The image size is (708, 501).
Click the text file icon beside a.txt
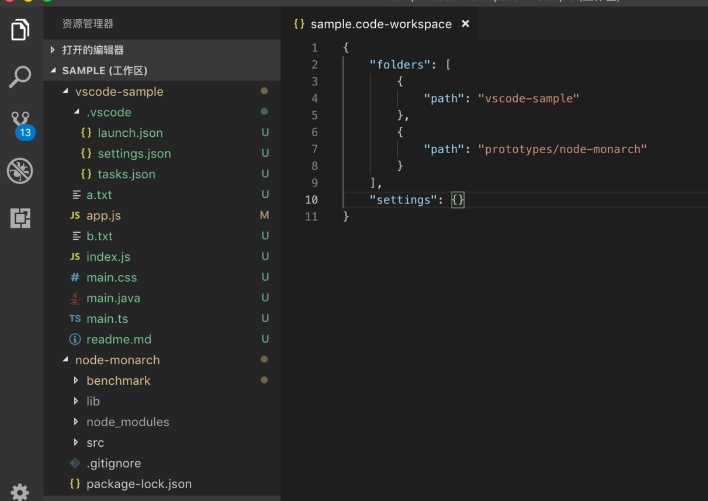pyautogui.click(x=76, y=195)
